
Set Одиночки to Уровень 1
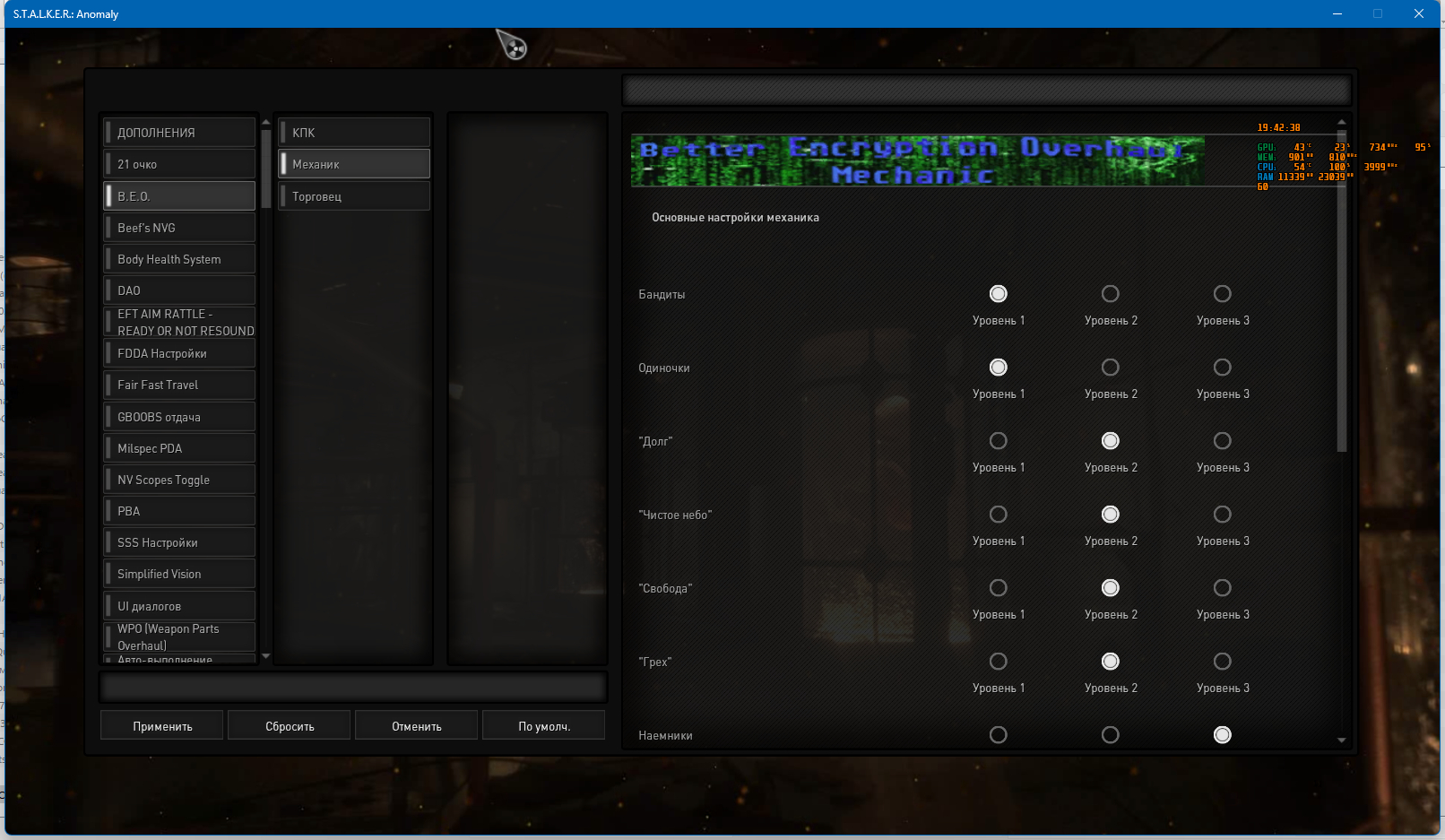(x=998, y=368)
